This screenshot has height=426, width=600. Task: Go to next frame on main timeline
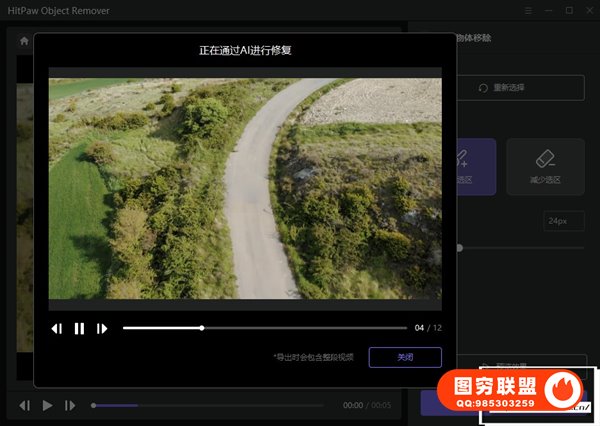(70, 405)
